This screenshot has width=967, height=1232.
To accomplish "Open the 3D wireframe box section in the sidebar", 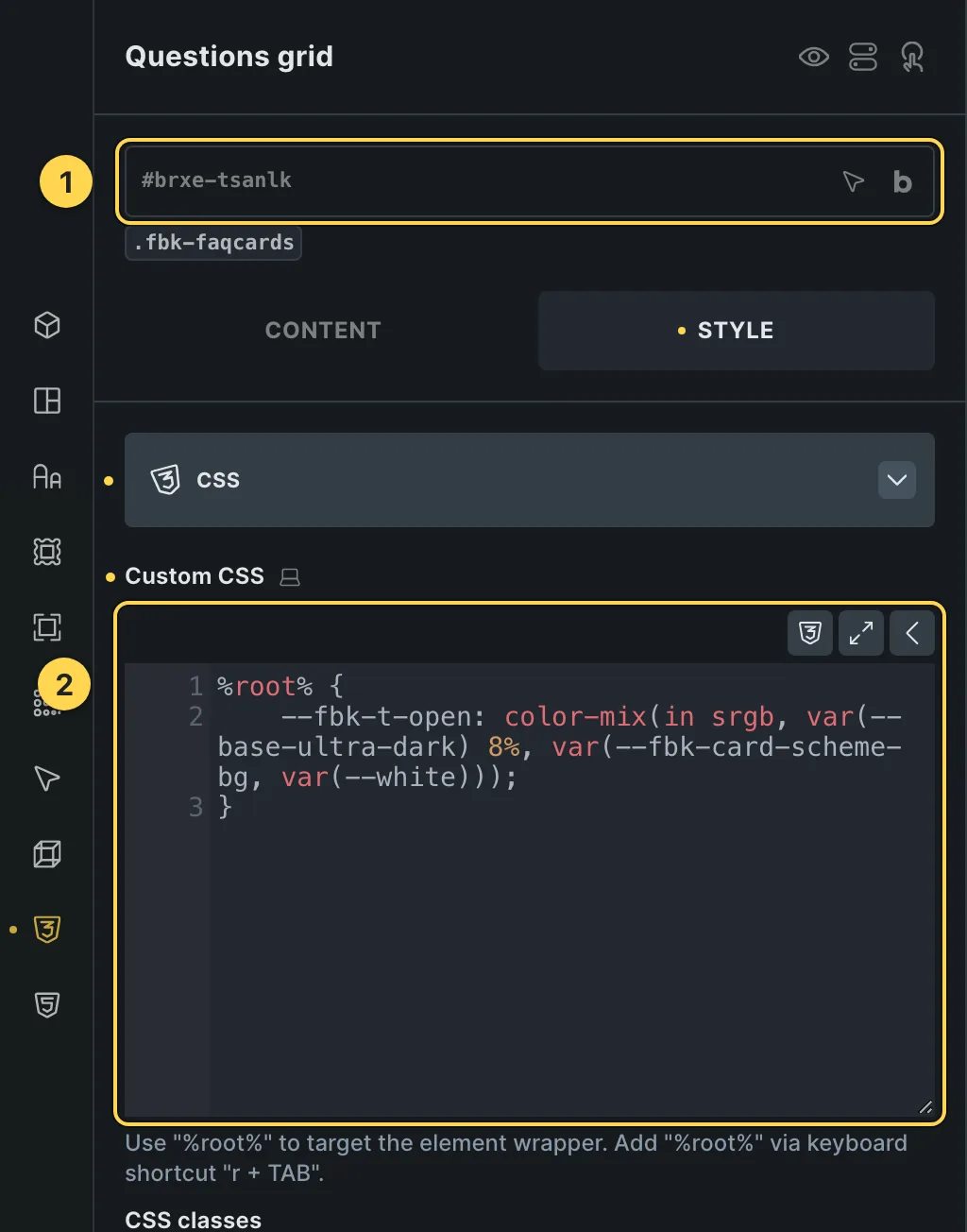I will [x=47, y=854].
